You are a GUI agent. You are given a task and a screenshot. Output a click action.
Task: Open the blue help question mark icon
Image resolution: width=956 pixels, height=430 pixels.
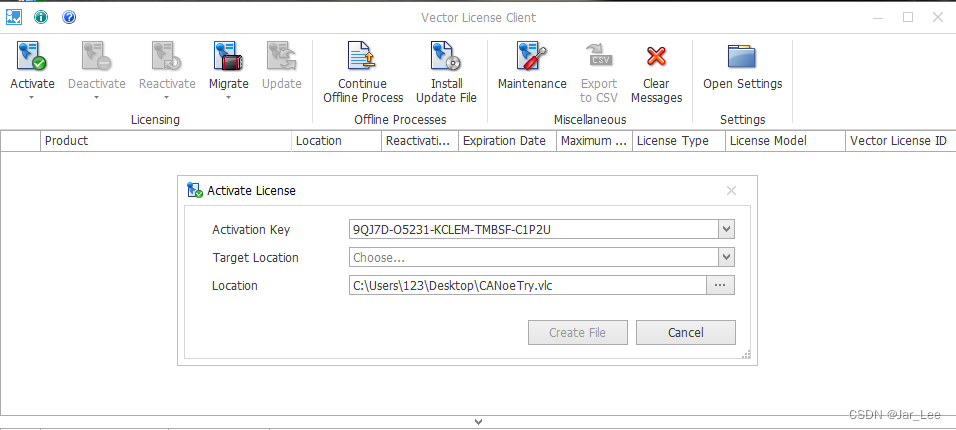tap(69, 17)
